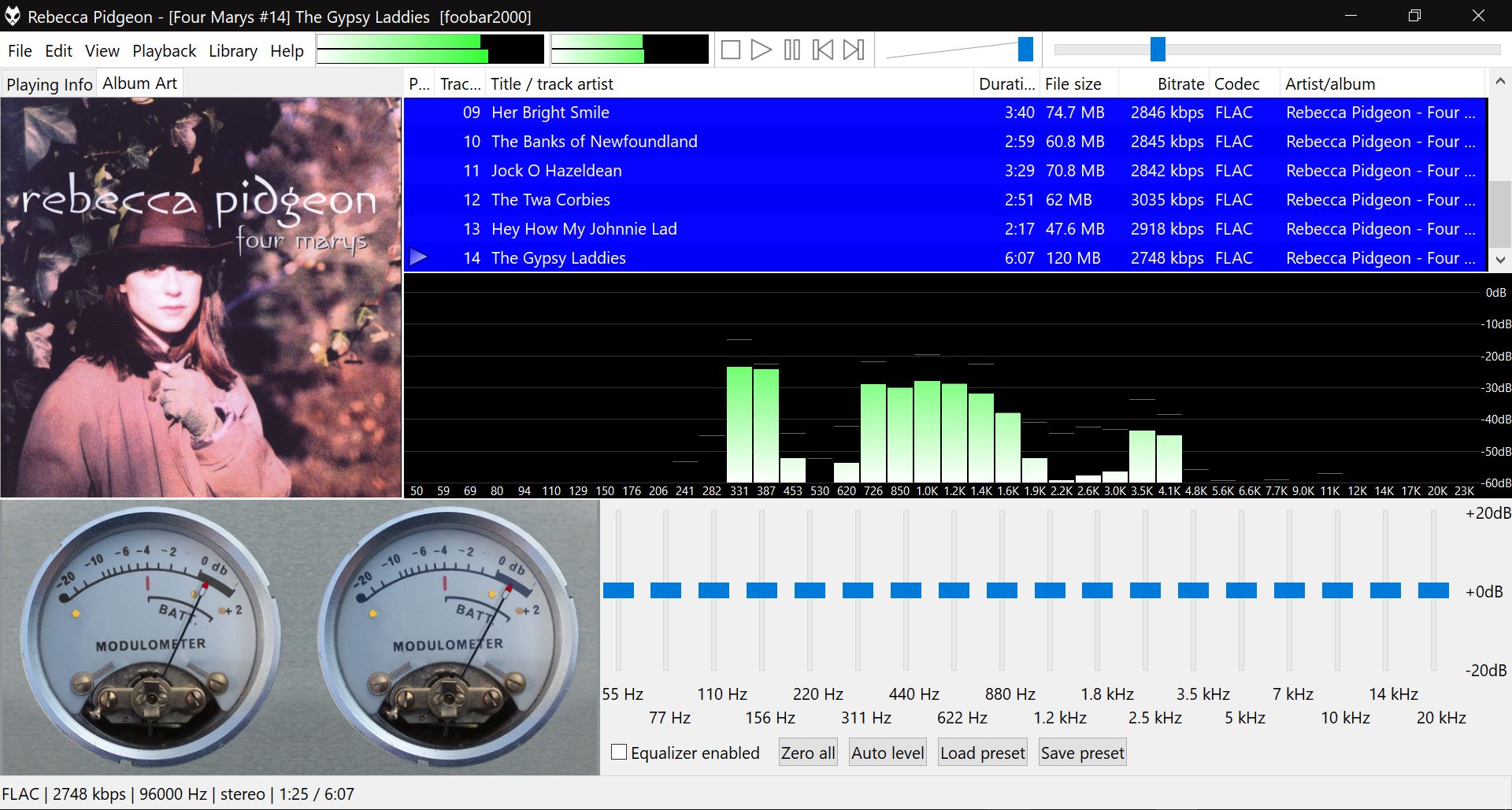The image size is (1512, 810).
Task: Click the File size column header
Action: coord(1079,84)
